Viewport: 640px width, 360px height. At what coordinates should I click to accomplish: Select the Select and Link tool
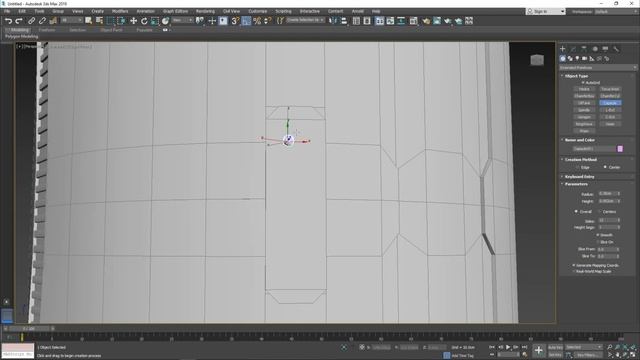click(x=31, y=21)
